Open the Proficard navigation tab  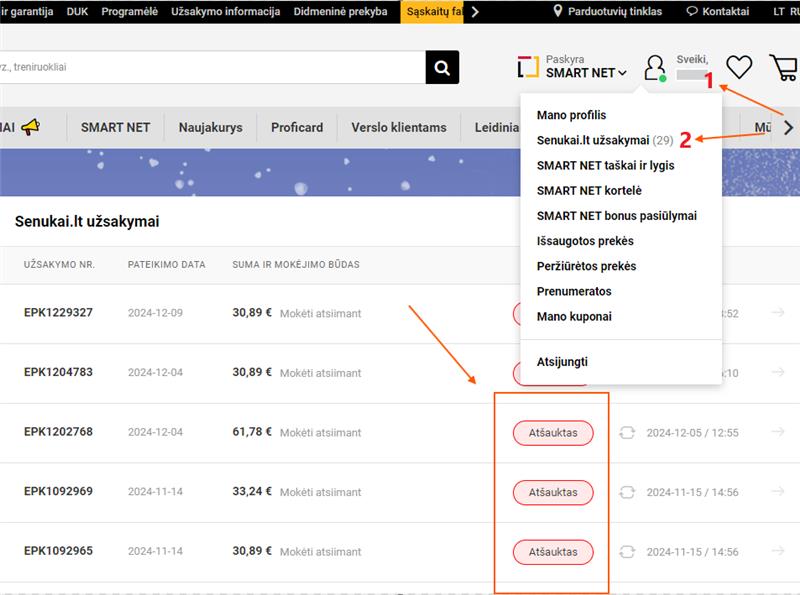(297, 128)
